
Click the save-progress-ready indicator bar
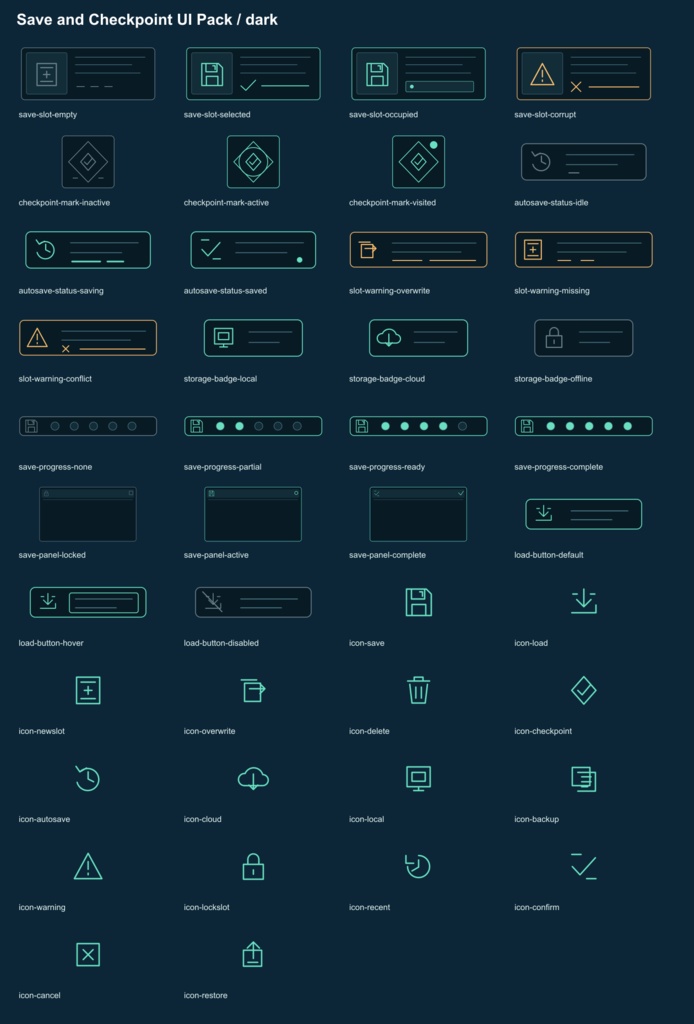pos(418,426)
